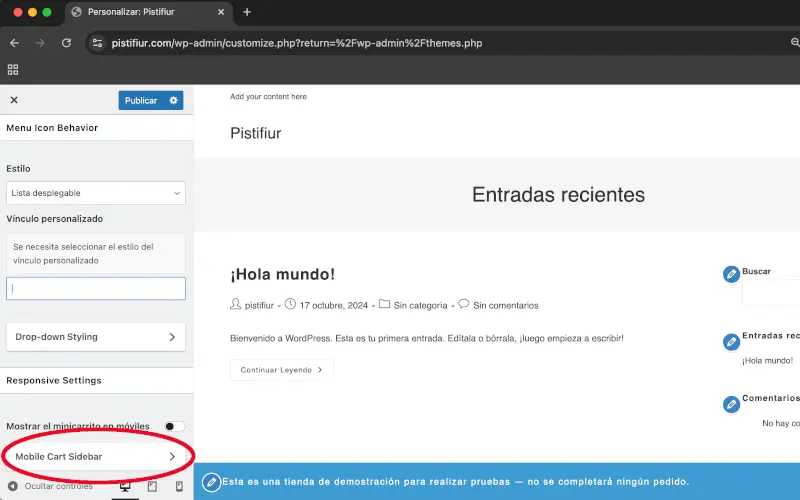800x500 pixels.
Task: Click Ocultar controles collapse arrow icon
Action: coord(13,486)
